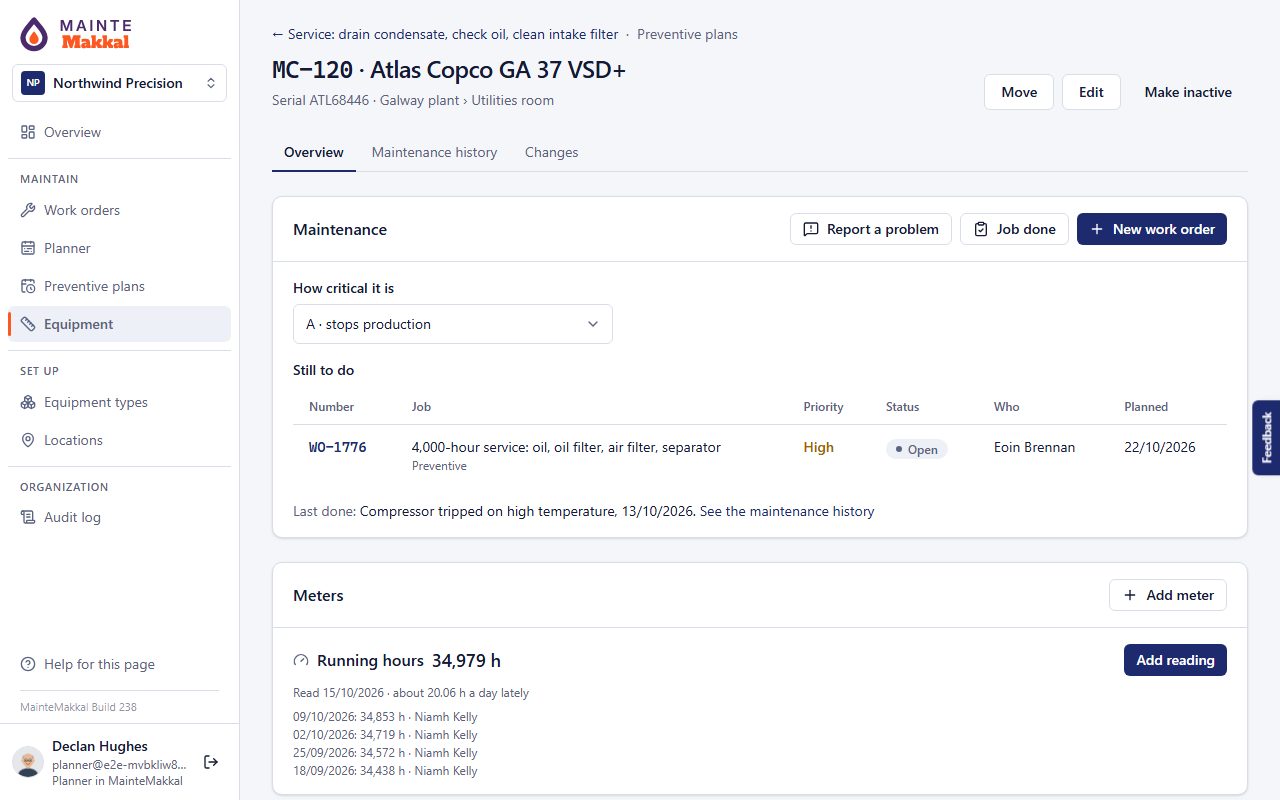Select the Overview tab
This screenshot has height=800, width=1280.
314,153
